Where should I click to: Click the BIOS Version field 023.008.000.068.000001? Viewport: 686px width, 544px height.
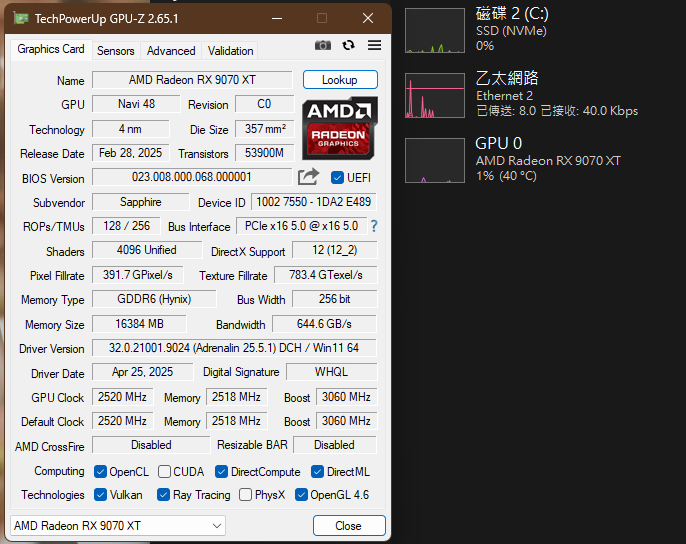coord(192,177)
